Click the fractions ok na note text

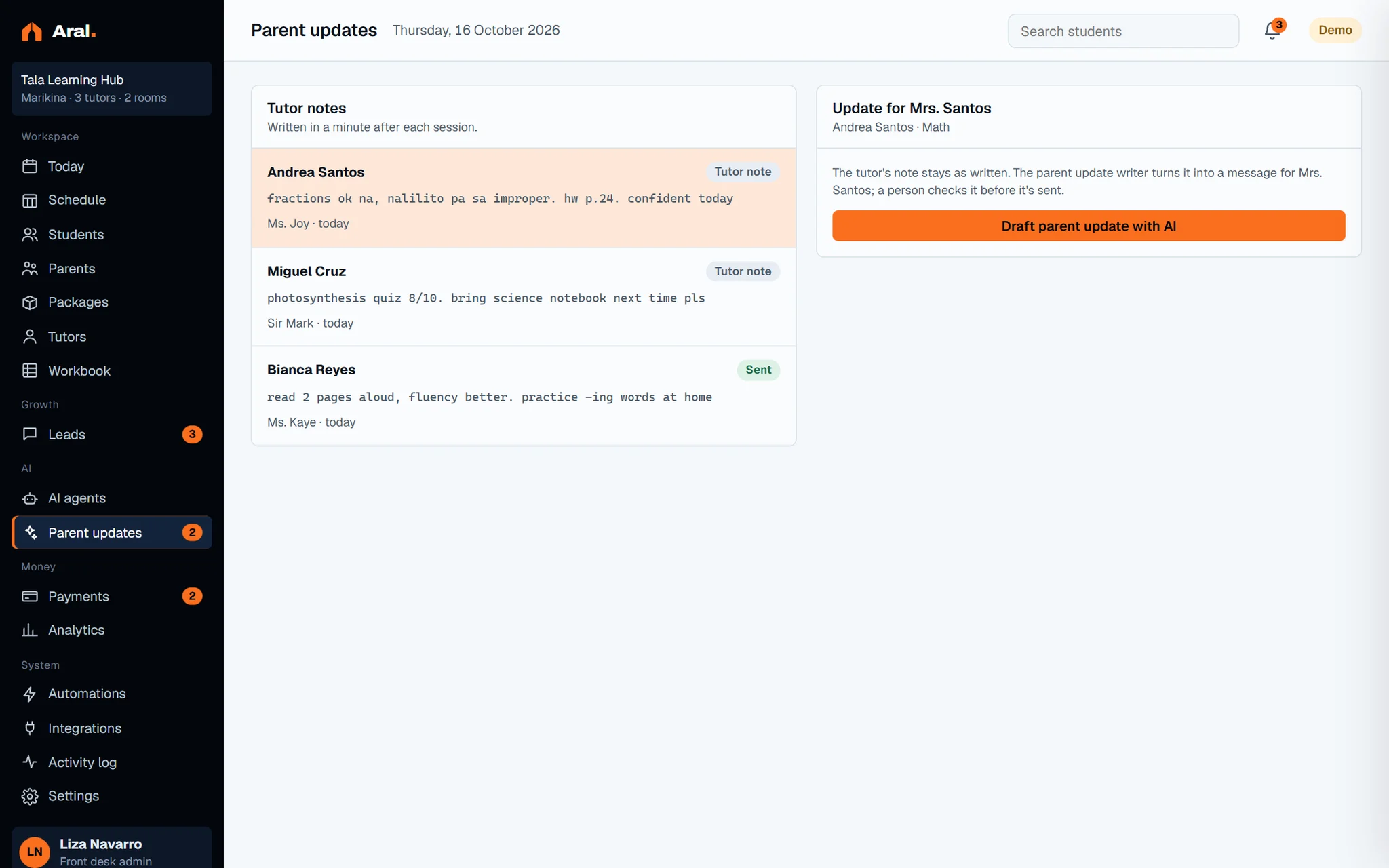tap(500, 199)
